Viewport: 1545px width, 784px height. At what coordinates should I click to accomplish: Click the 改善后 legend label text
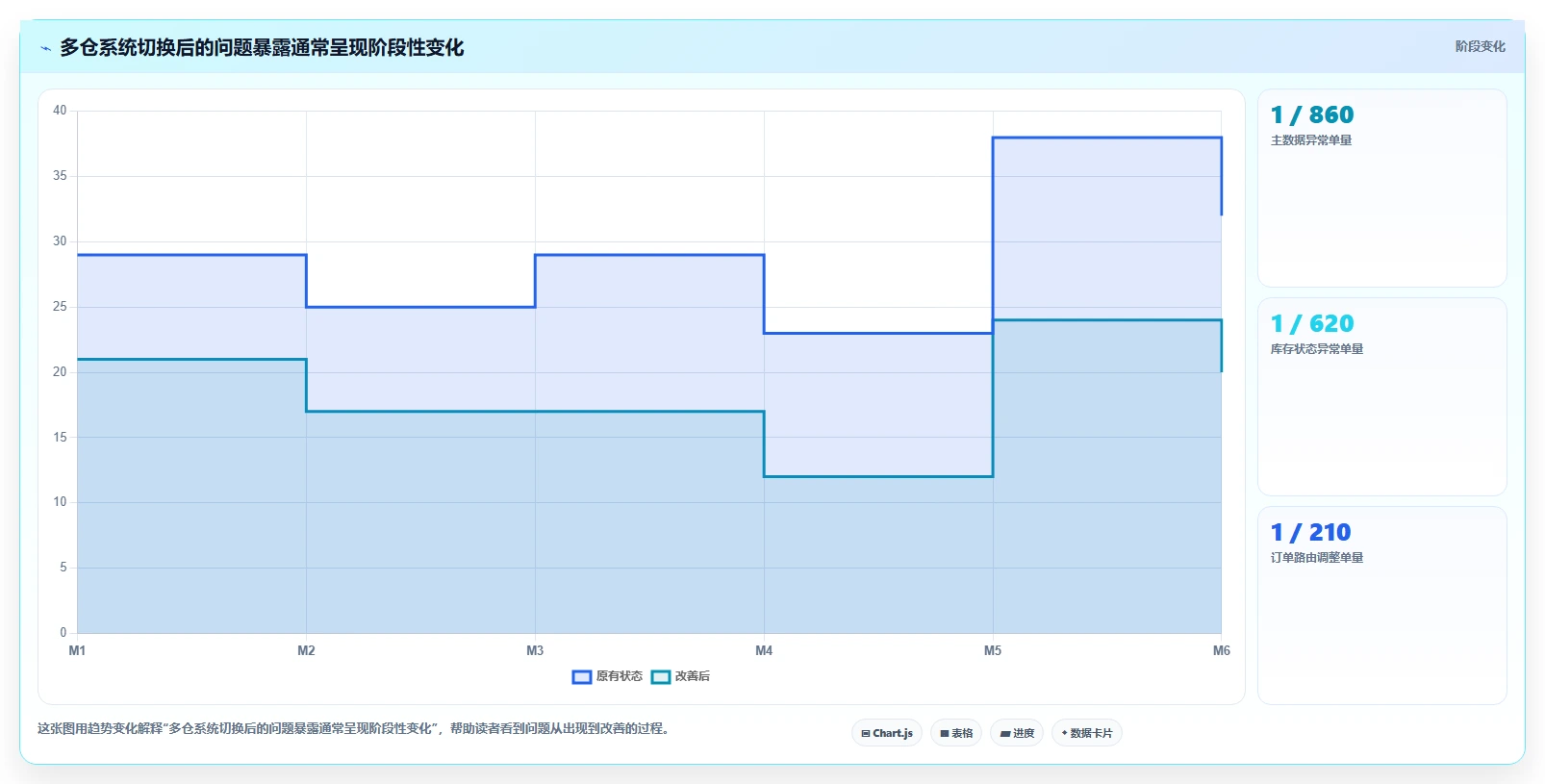[x=693, y=676]
